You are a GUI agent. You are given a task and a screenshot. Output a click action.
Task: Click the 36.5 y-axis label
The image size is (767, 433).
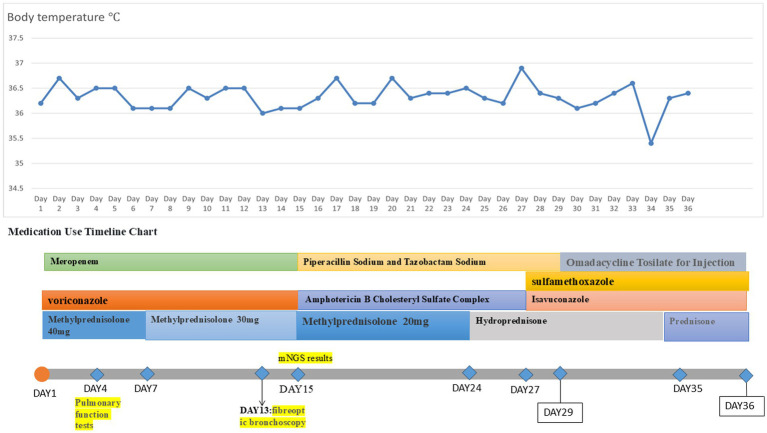tap(16, 88)
